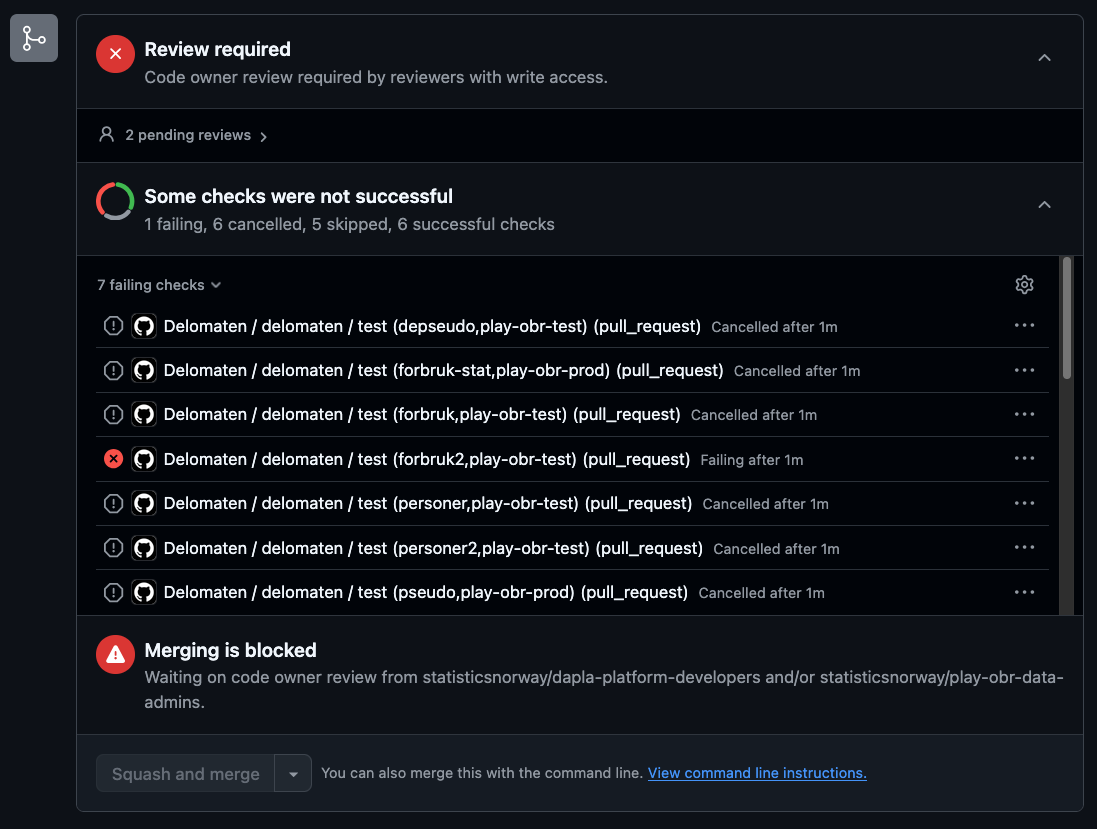Viewport: 1097px width, 829px height.
Task: Open more options for forbruk-stat check
Action: coord(1024,370)
